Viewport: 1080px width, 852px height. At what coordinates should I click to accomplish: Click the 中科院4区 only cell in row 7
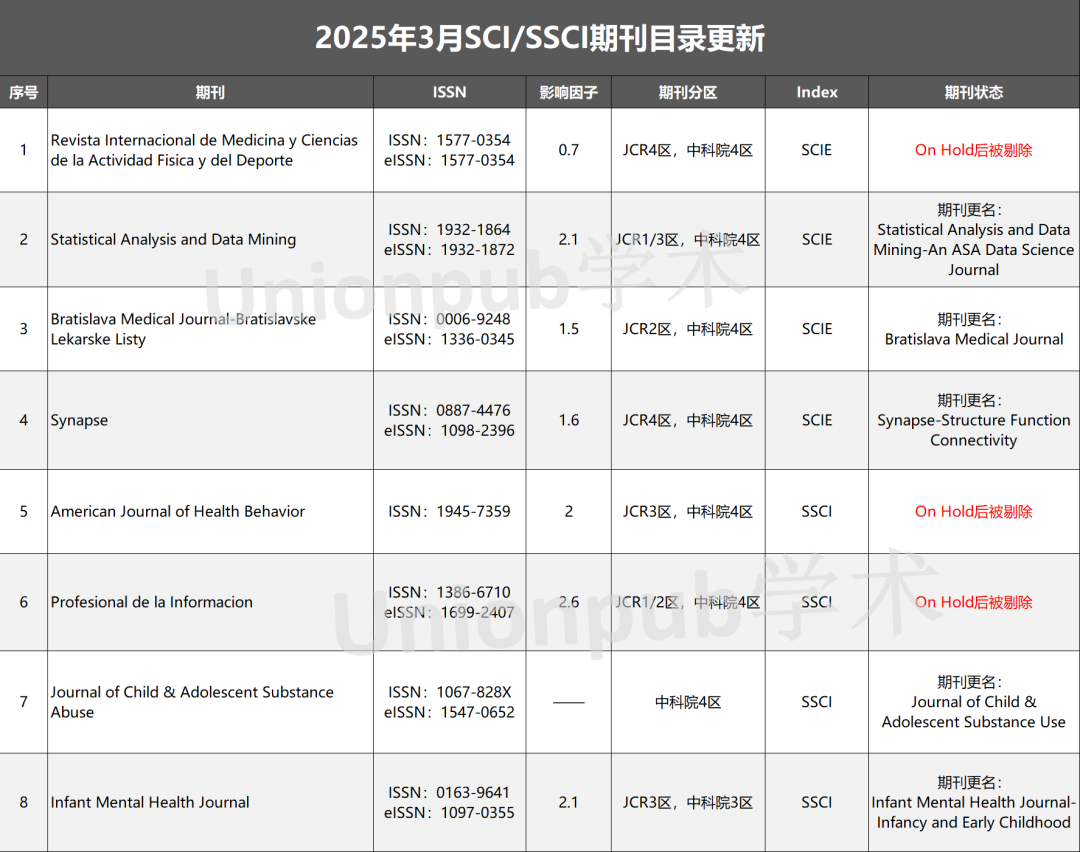pos(688,702)
